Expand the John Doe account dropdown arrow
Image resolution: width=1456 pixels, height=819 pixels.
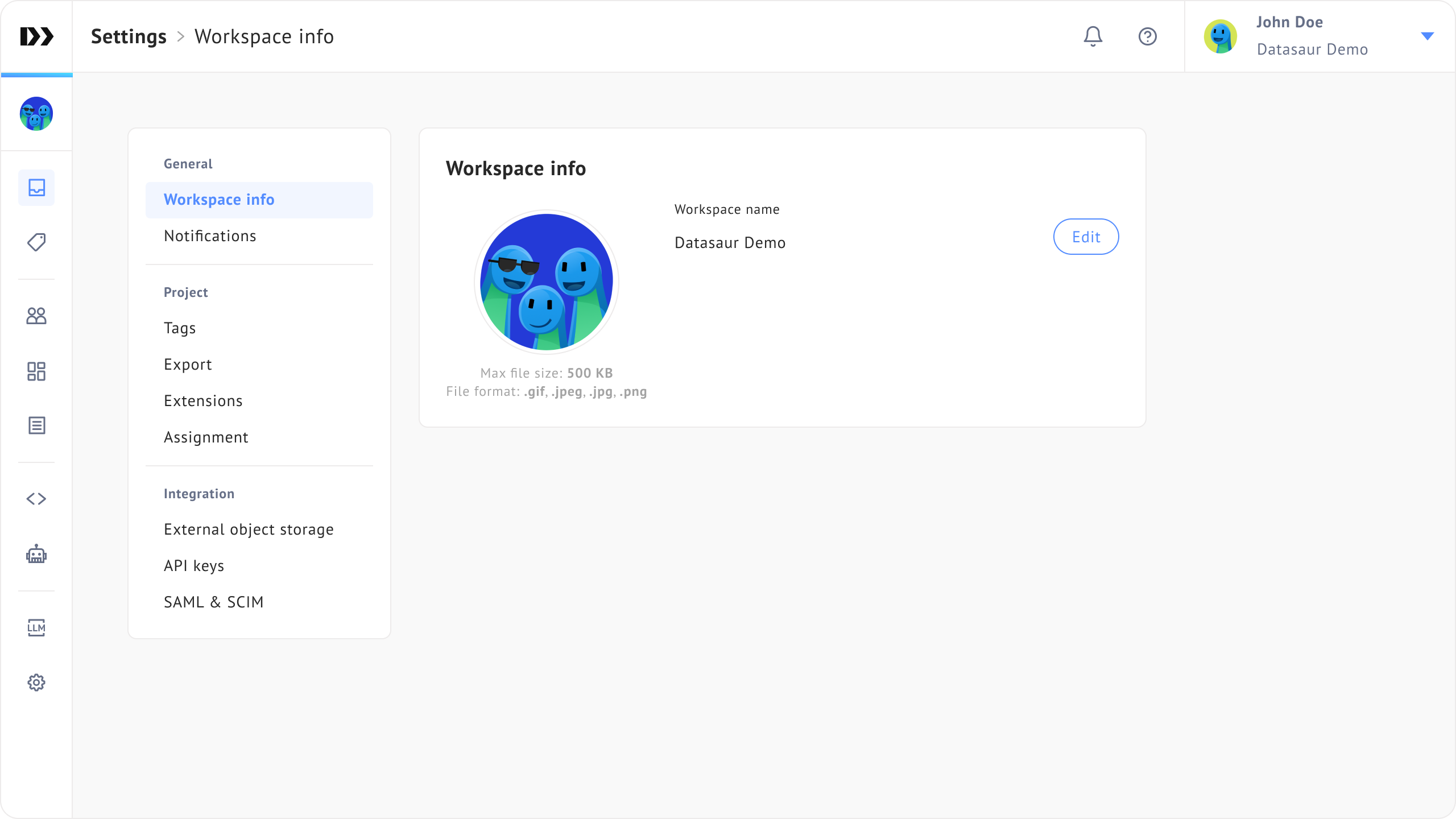[1427, 36]
